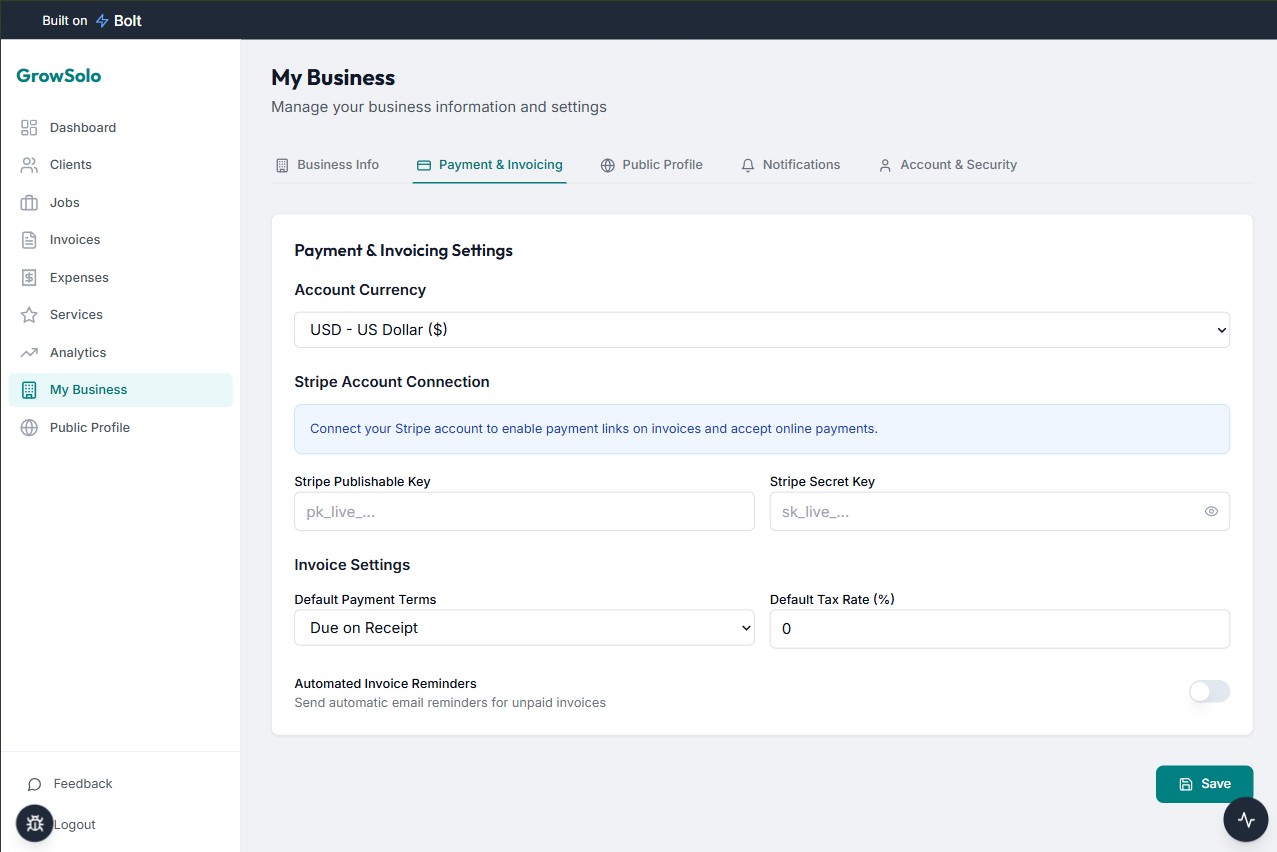Screen dimensions: 1277x852
Task: Click the Clients people icon
Action: [29, 165]
